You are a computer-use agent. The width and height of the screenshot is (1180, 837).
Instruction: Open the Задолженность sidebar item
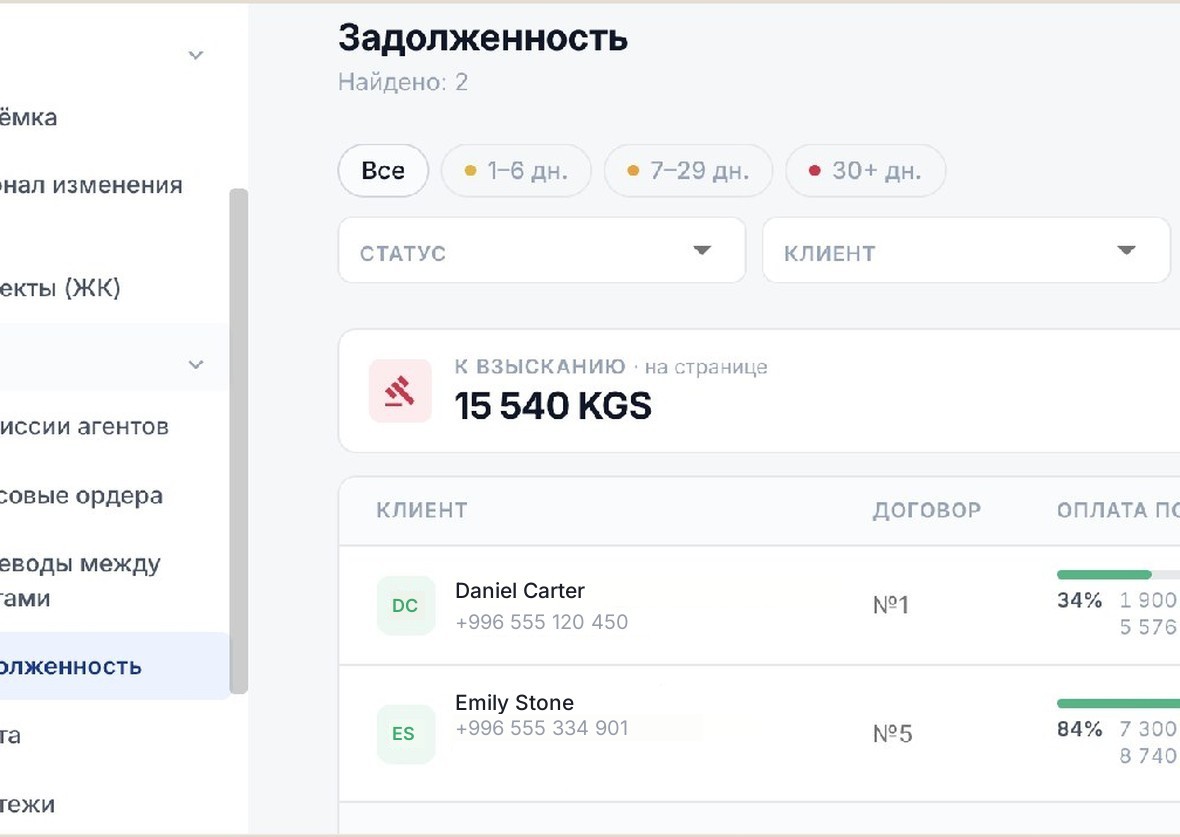tap(114, 666)
